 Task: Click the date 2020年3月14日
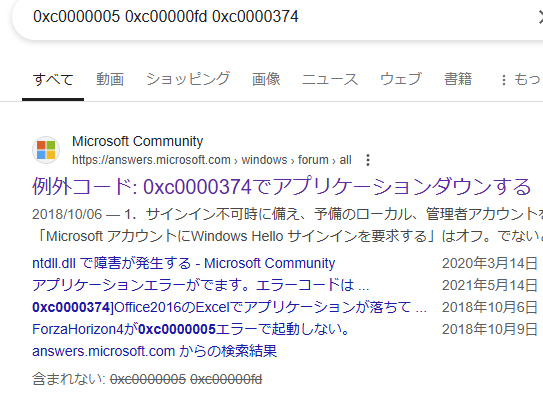pyautogui.click(x=490, y=263)
